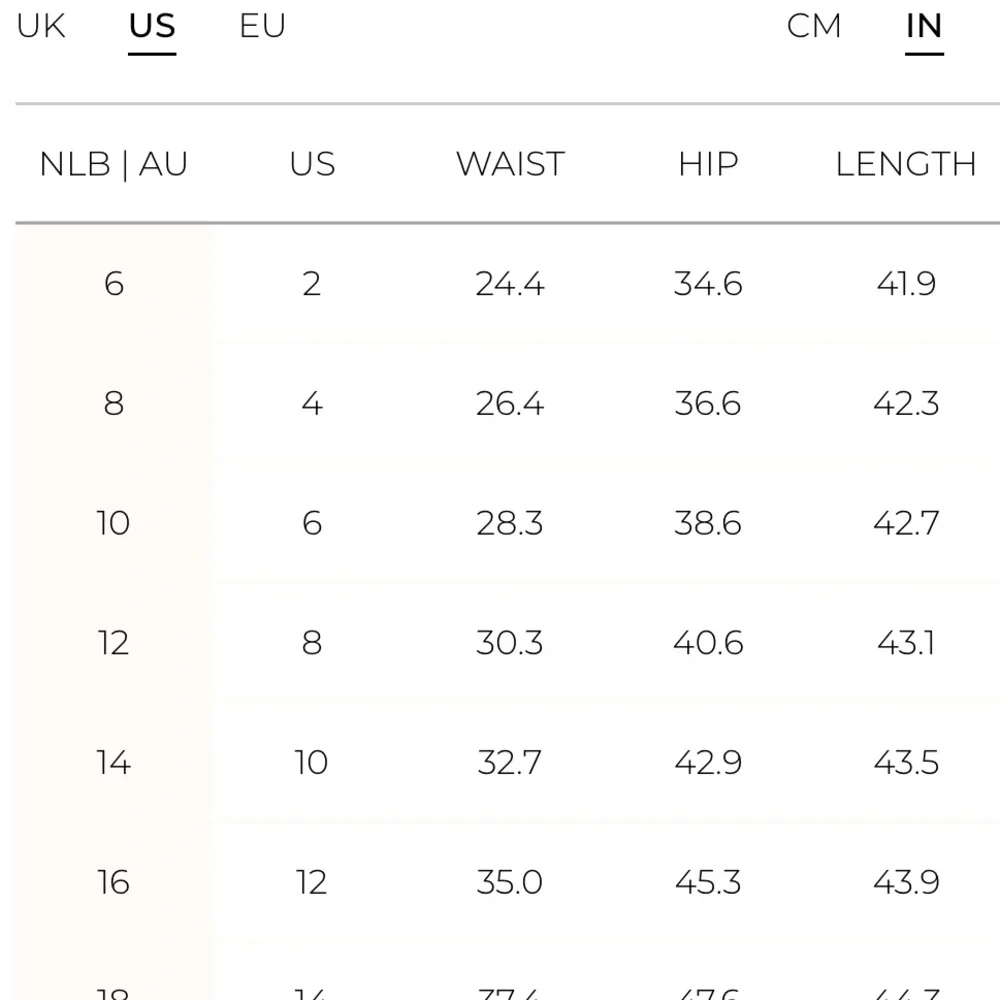Select the NLB size 14 row
The height and width of the screenshot is (1000, 1000).
(x=114, y=762)
